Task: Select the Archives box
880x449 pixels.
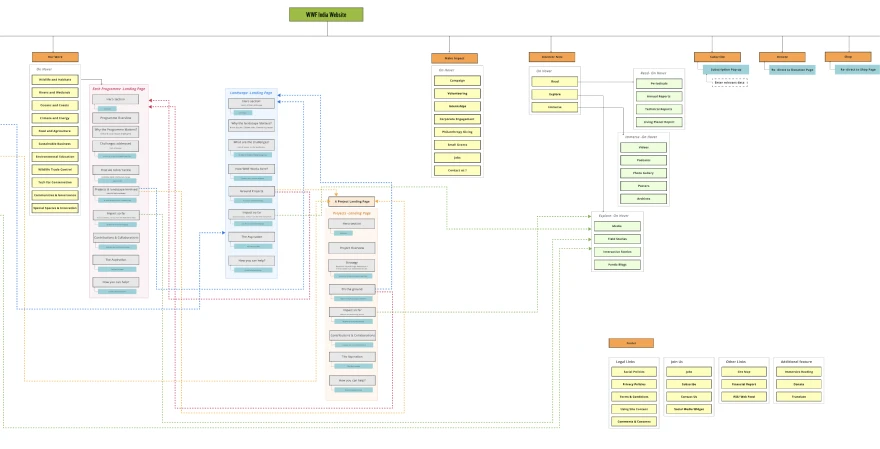Action: point(644,199)
